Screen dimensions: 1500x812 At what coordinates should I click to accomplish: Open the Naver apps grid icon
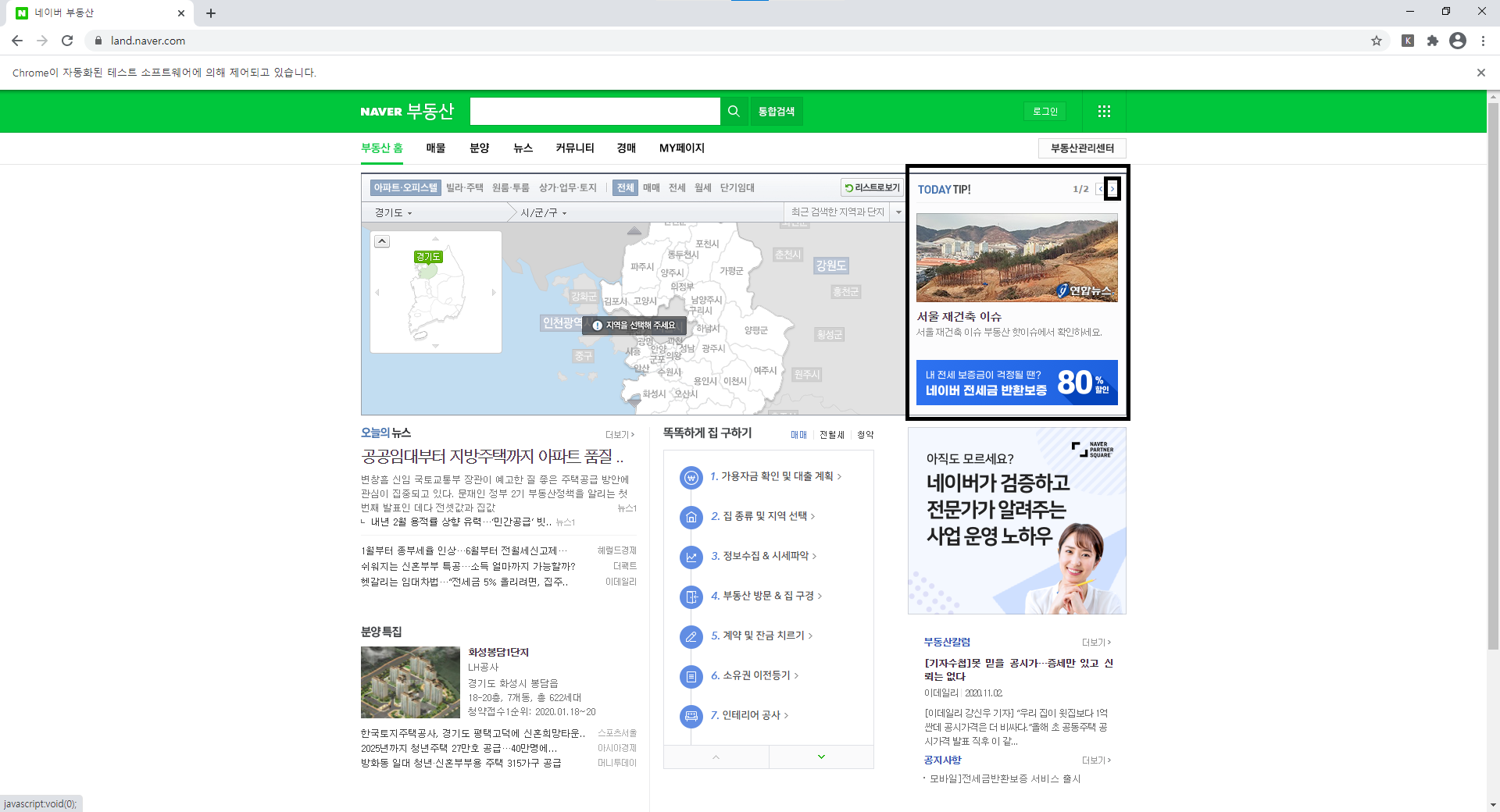(x=1104, y=111)
